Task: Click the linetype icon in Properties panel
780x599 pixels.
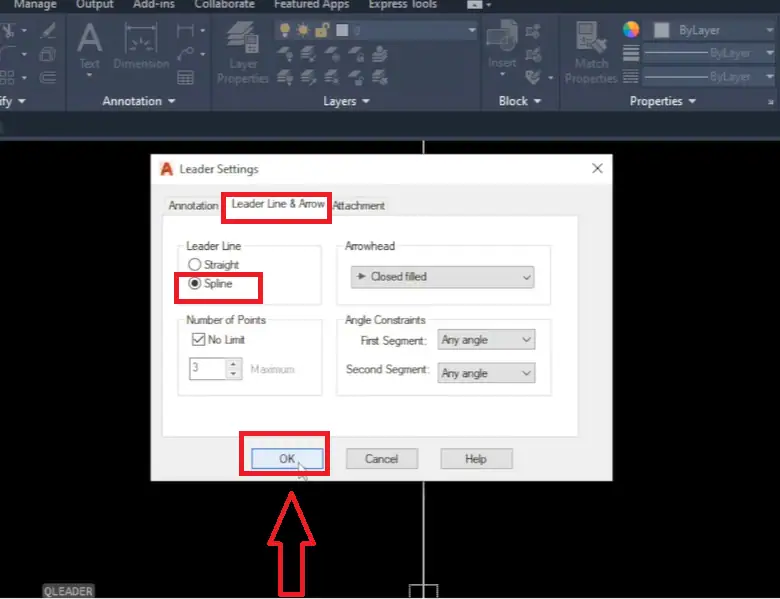Action: coord(631,77)
